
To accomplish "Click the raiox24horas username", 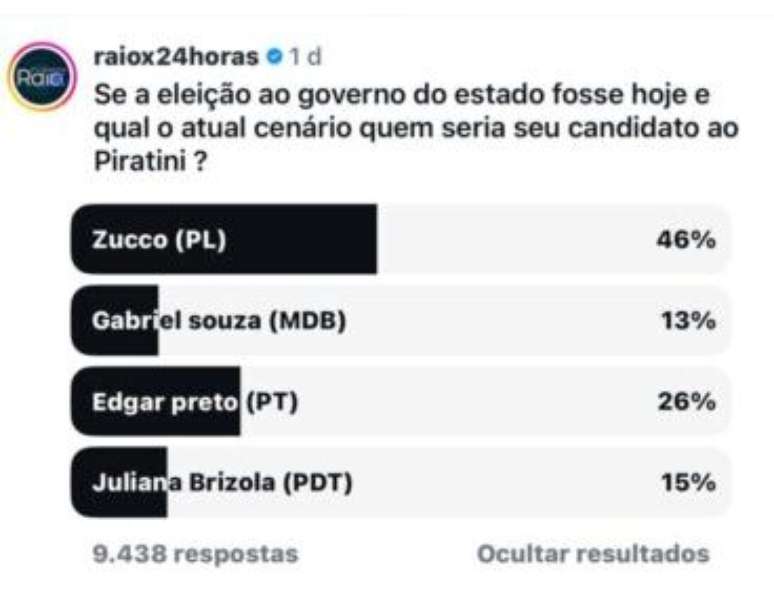I will [x=175, y=57].
